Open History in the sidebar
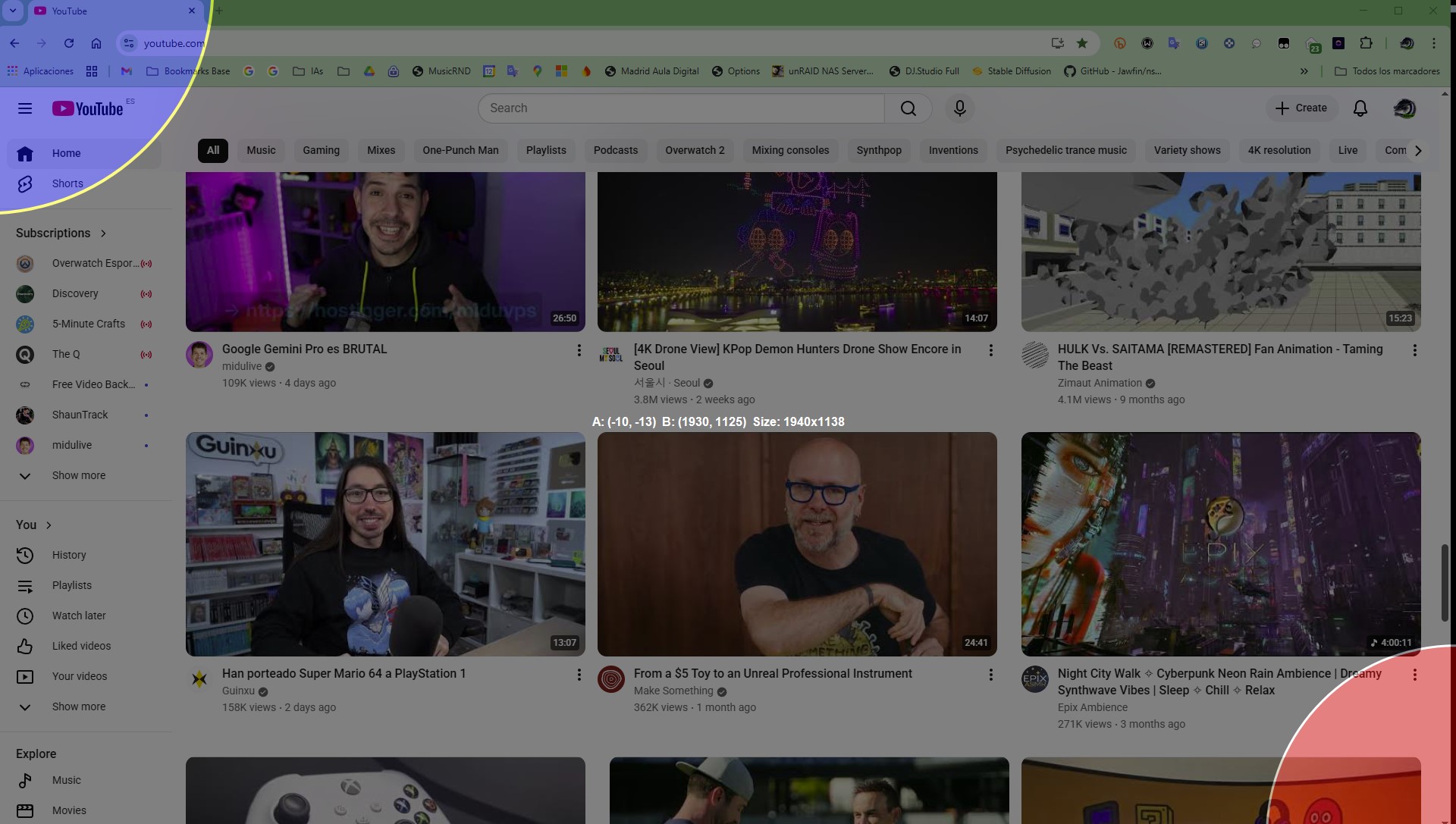The height and width of the screenshot is (824, 1456). (69, 555)
